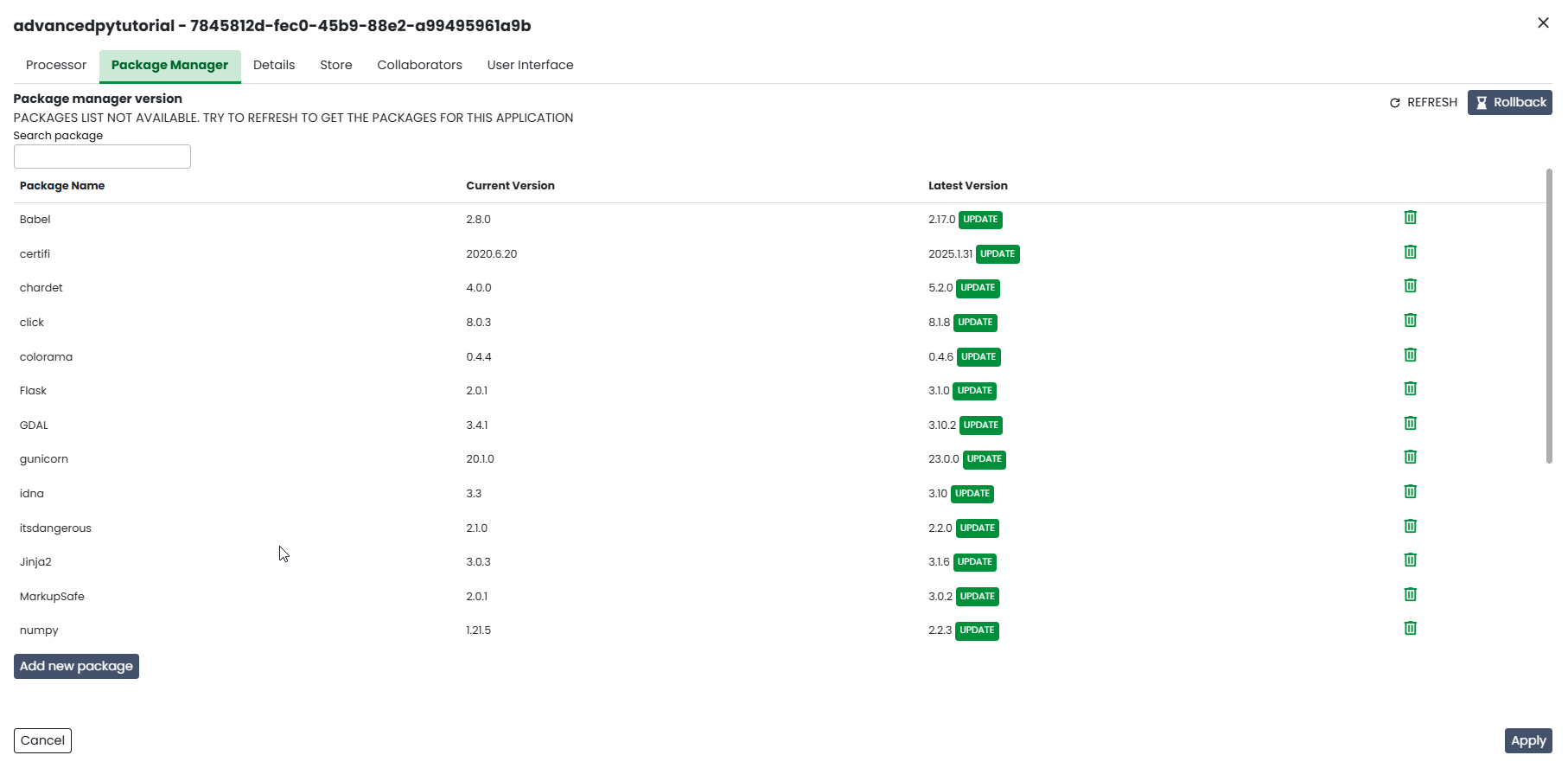
Task: Delete the Babel package via trash icon
Action: pos(1410,217)
